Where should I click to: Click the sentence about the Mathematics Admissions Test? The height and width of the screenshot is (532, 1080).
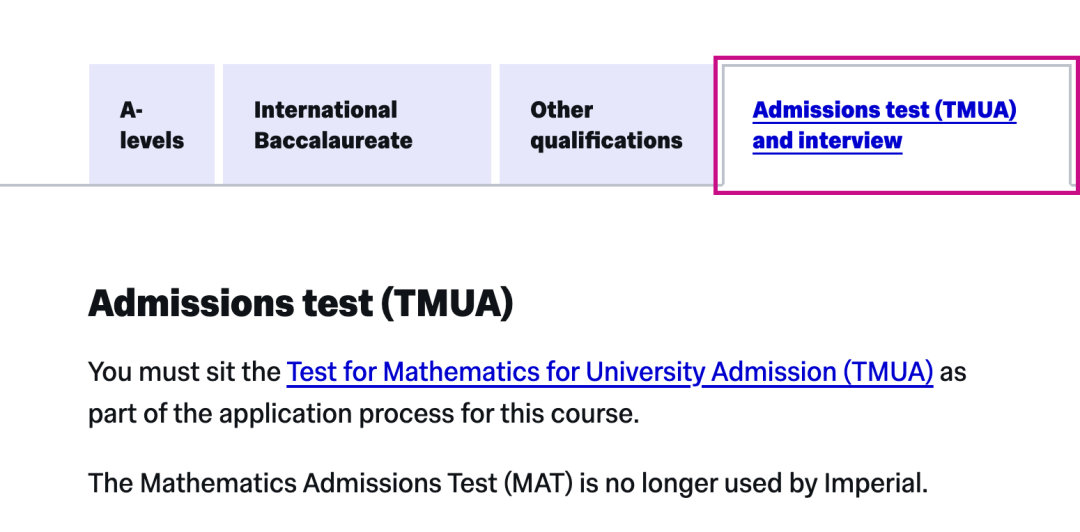tap(508, 484)
